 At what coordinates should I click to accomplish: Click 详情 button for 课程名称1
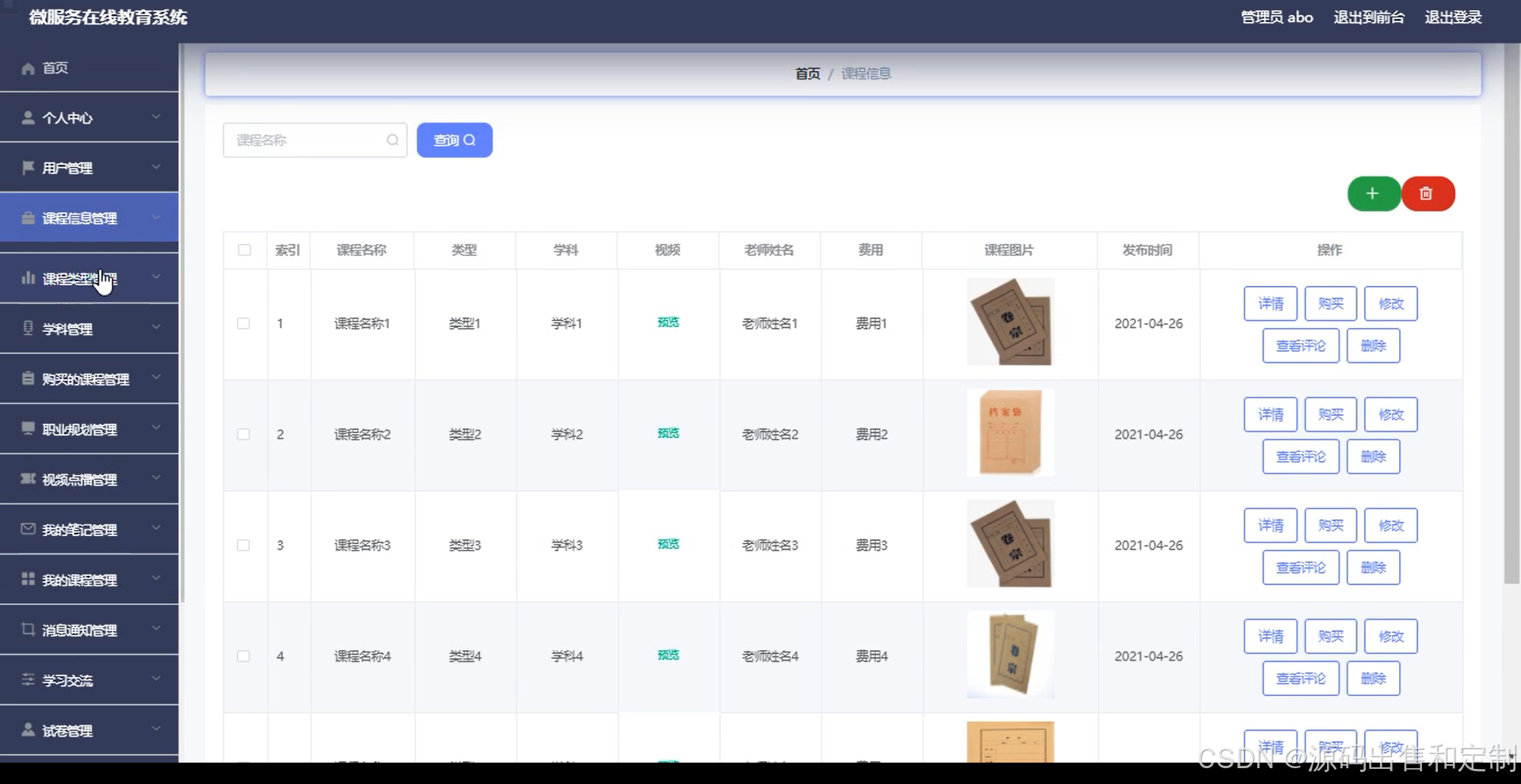(1271, 303)
